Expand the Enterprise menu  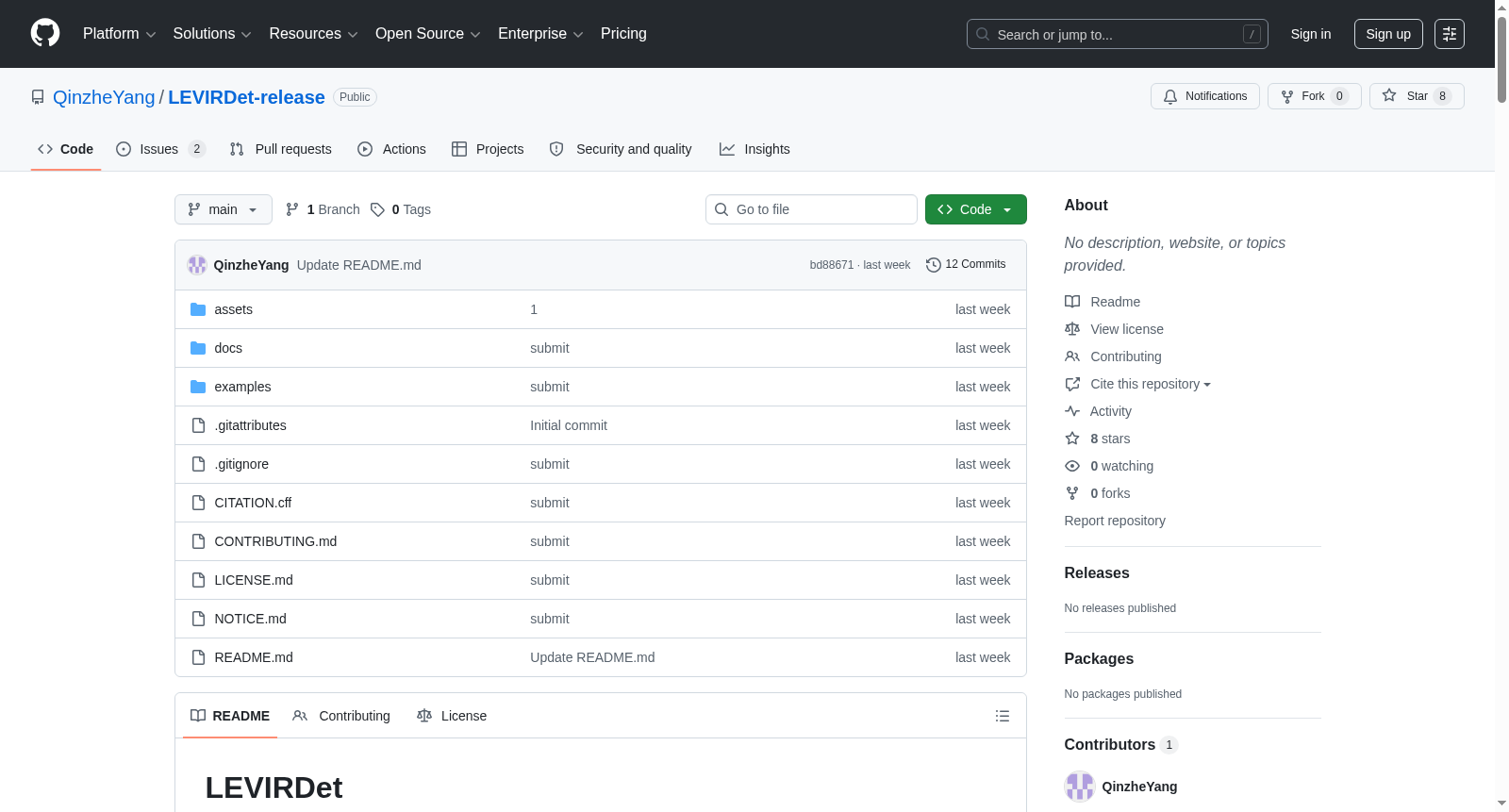(540, 34)
